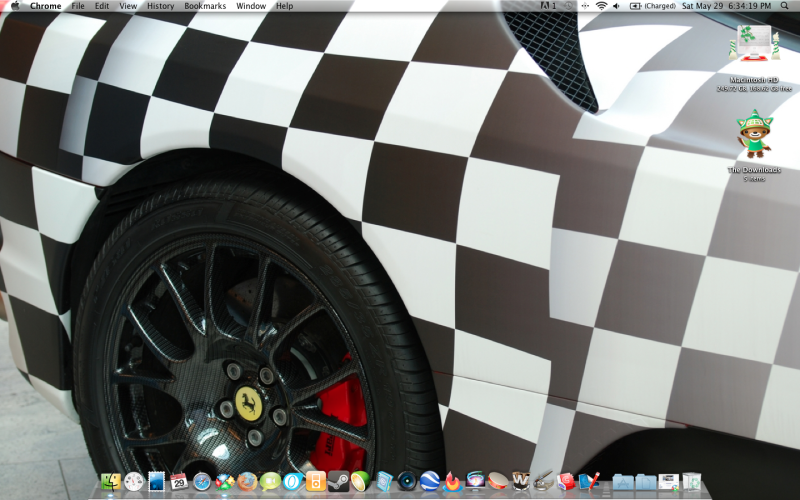Open the red C document app icon
Screen dimensions: 800x500
tap(566, 482)
